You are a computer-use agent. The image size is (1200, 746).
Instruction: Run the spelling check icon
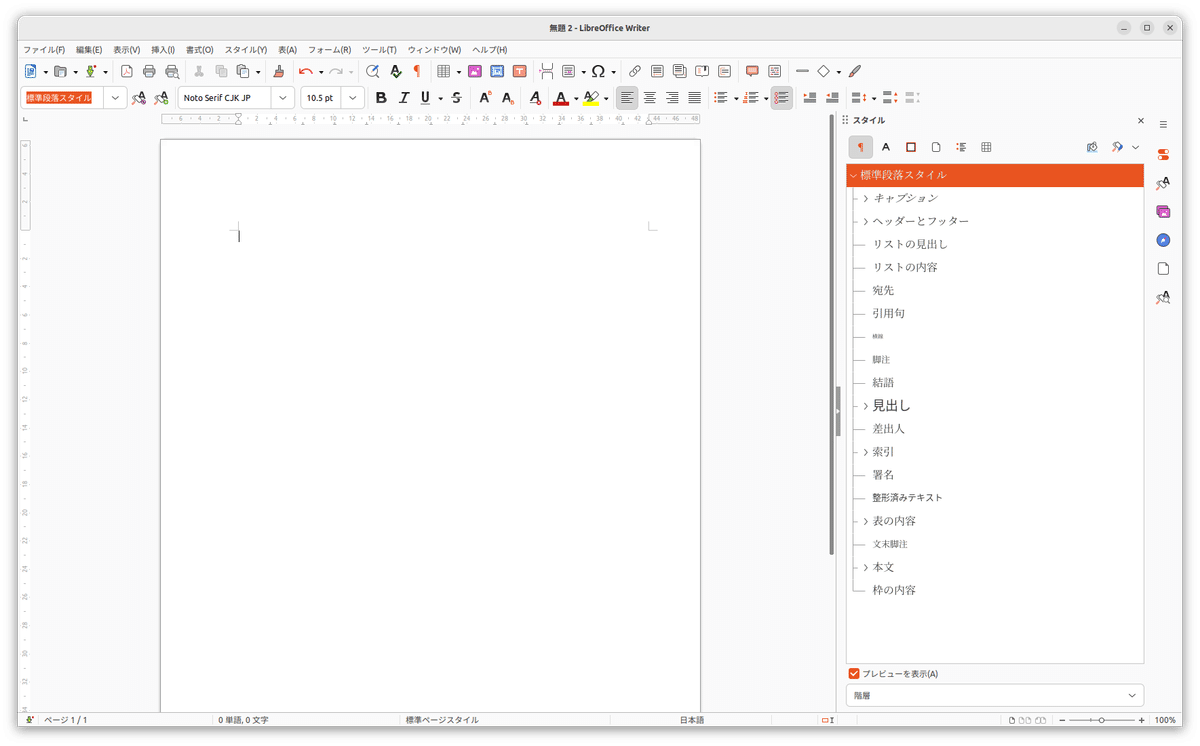tap(395, 71)
